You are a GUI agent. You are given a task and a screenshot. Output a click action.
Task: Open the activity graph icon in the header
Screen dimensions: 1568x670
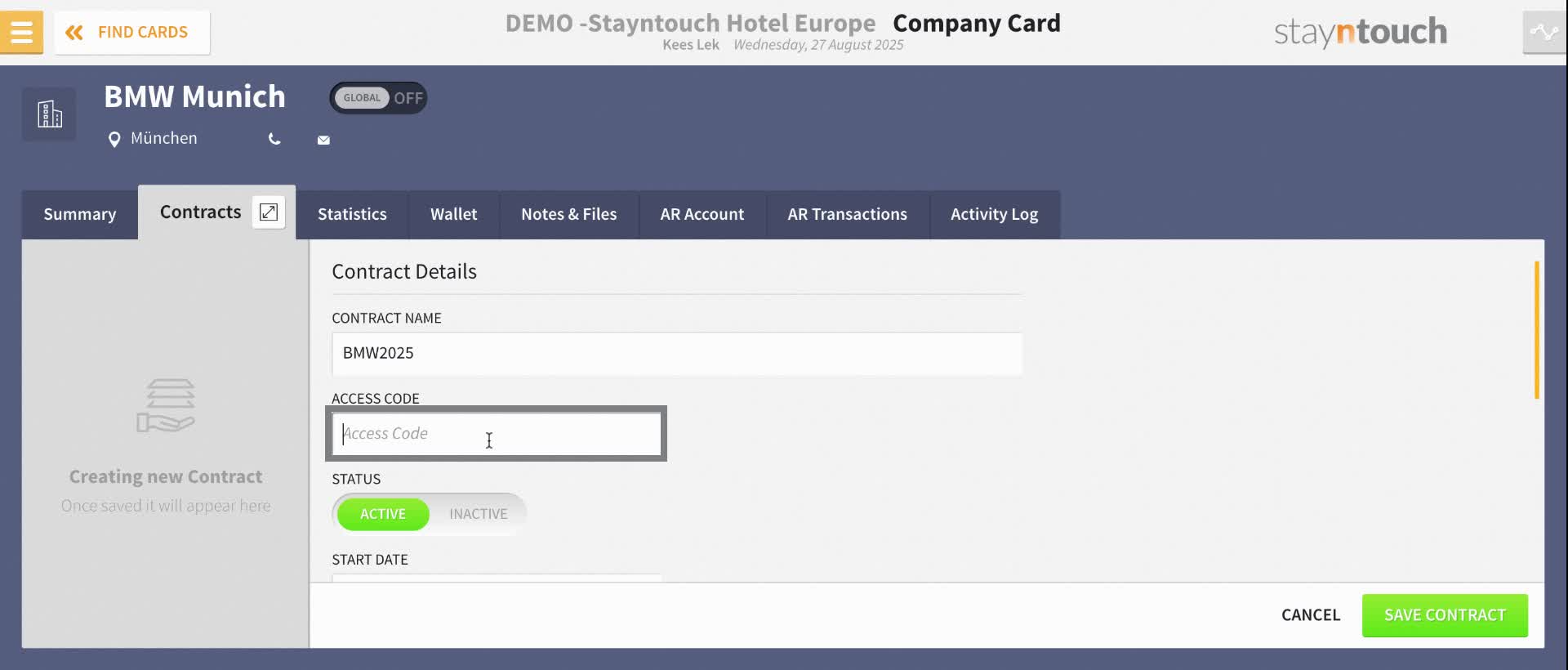(x=1544, y=33)
